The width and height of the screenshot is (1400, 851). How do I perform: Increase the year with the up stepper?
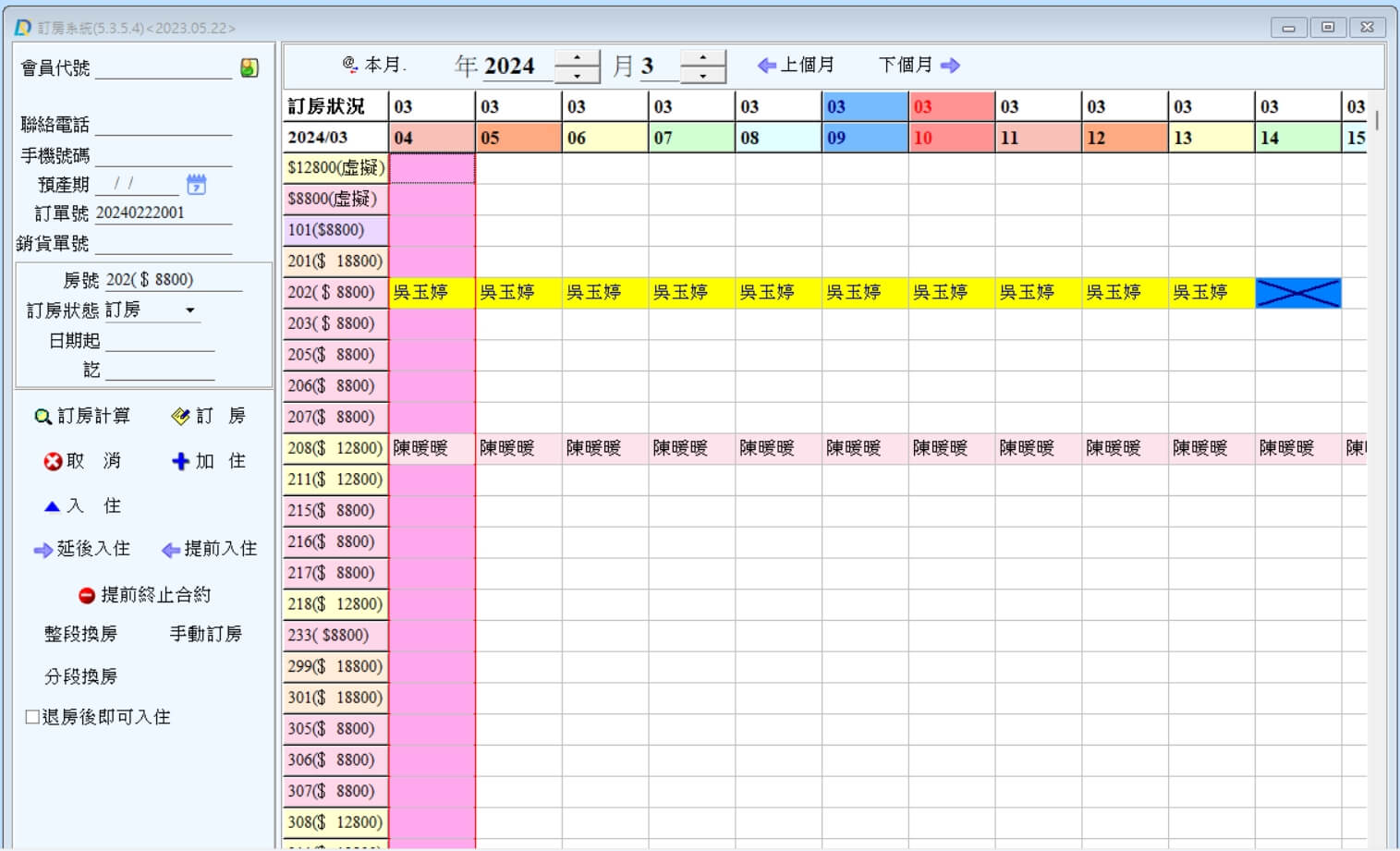pyautogui.click(x=578, y=57)
